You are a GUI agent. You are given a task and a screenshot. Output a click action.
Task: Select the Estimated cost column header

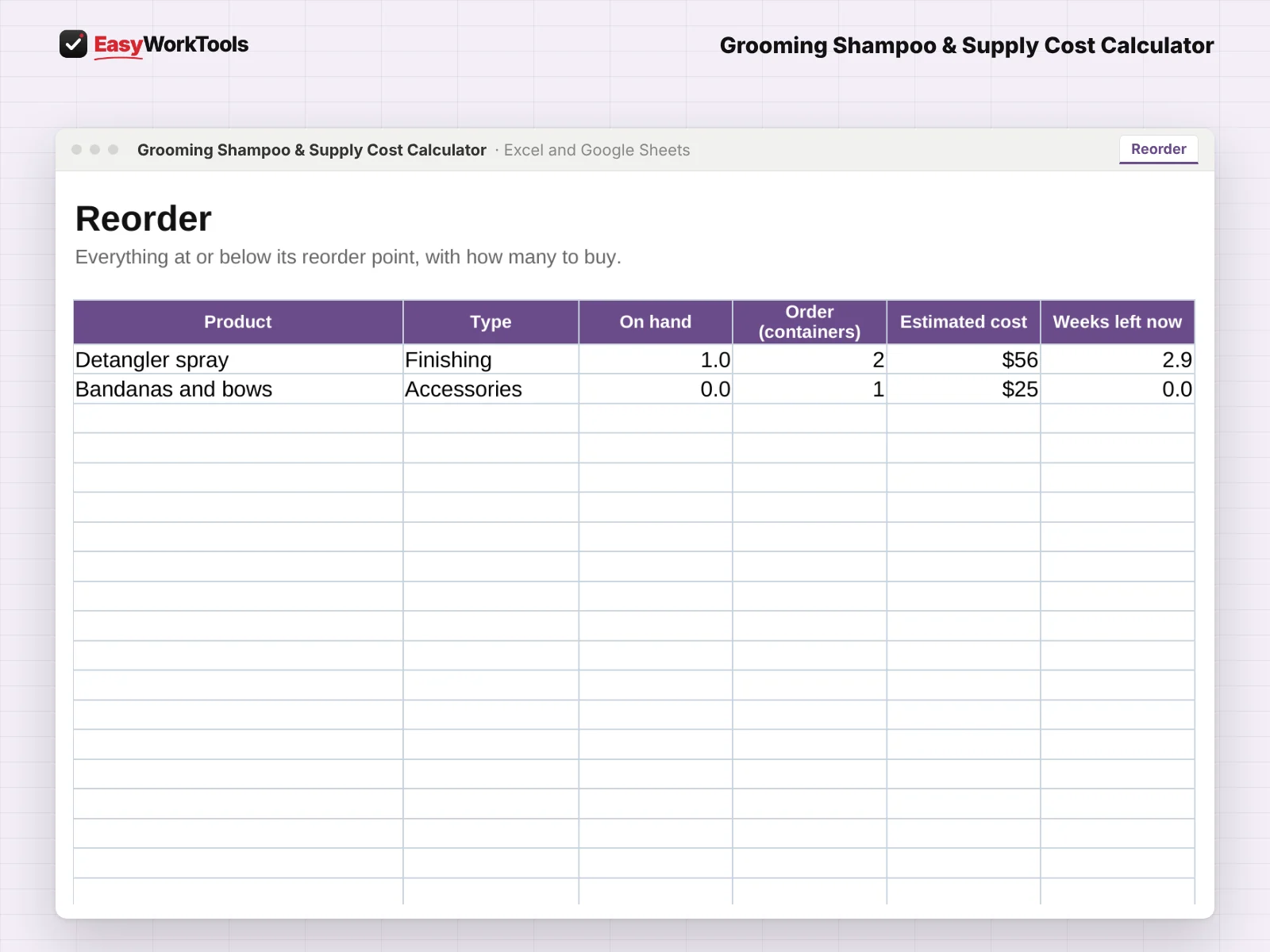pos(964,322)
